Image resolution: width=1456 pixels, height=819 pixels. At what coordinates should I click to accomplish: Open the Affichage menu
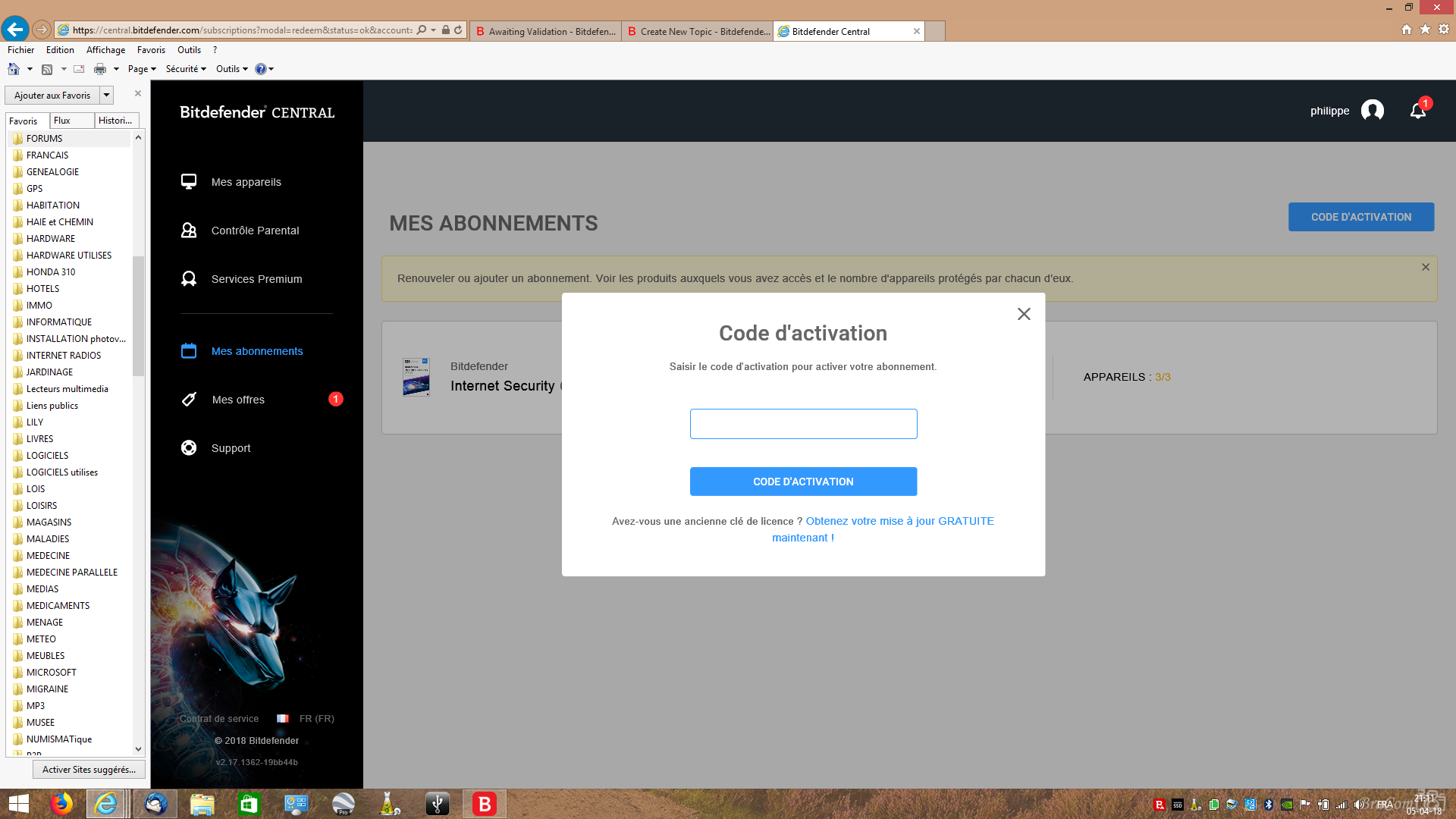tap(105, 50)
